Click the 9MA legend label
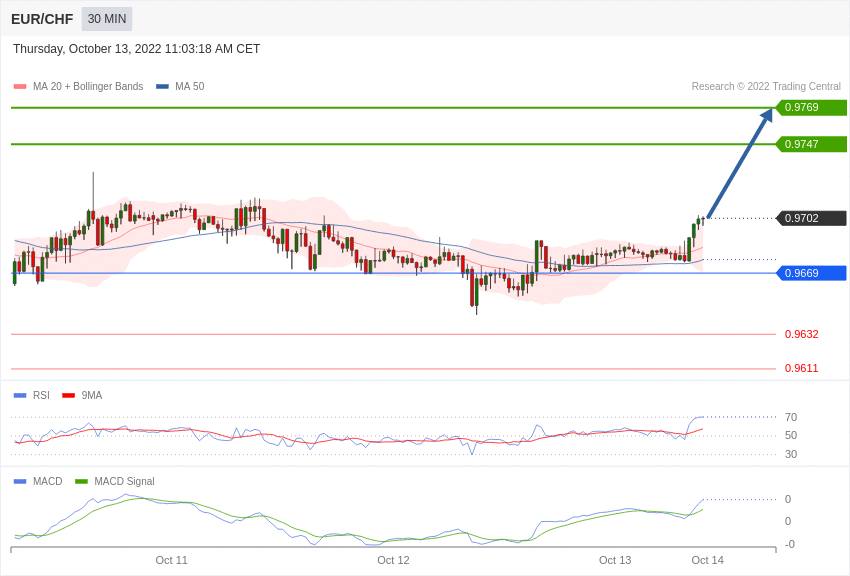 click(x=92, y=396)
